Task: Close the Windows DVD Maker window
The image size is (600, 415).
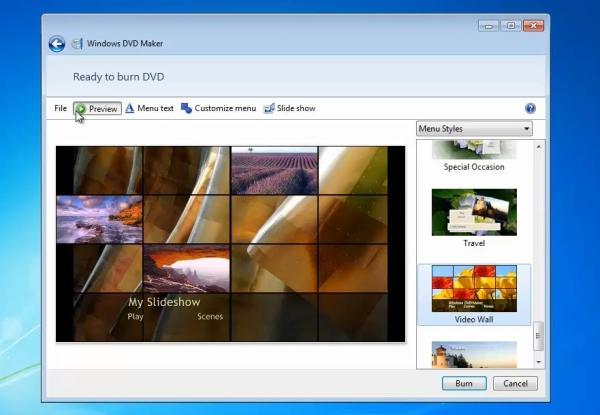Action: pyautogui.click(x=533, y=26)
